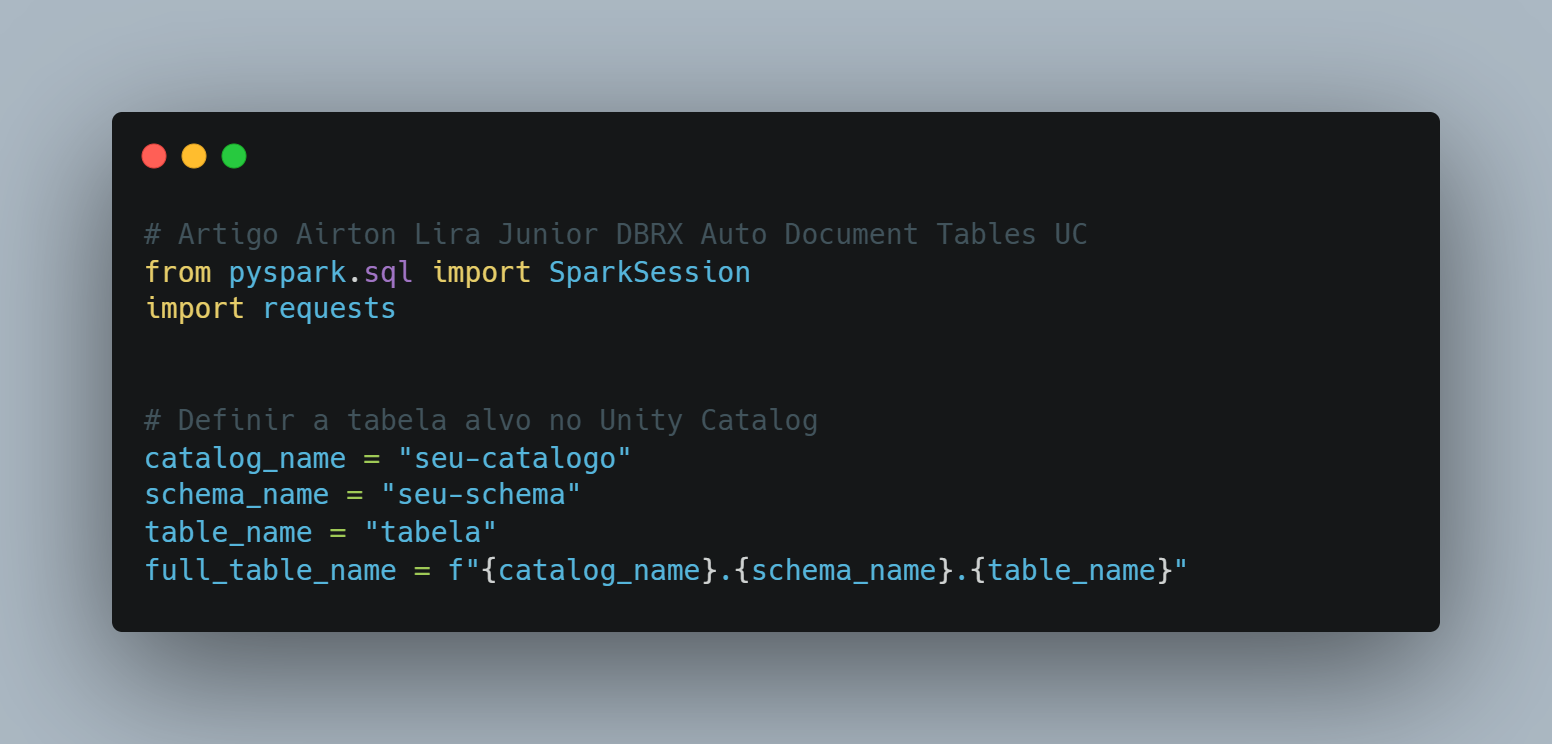This screenshot has width=1552, height=744.
Task: Click the "seu-schema" string value
Action: point(481,495)
